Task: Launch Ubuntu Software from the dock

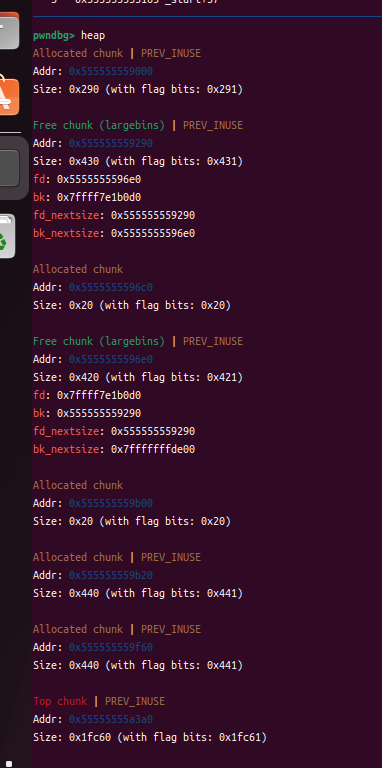Action: 9,96
